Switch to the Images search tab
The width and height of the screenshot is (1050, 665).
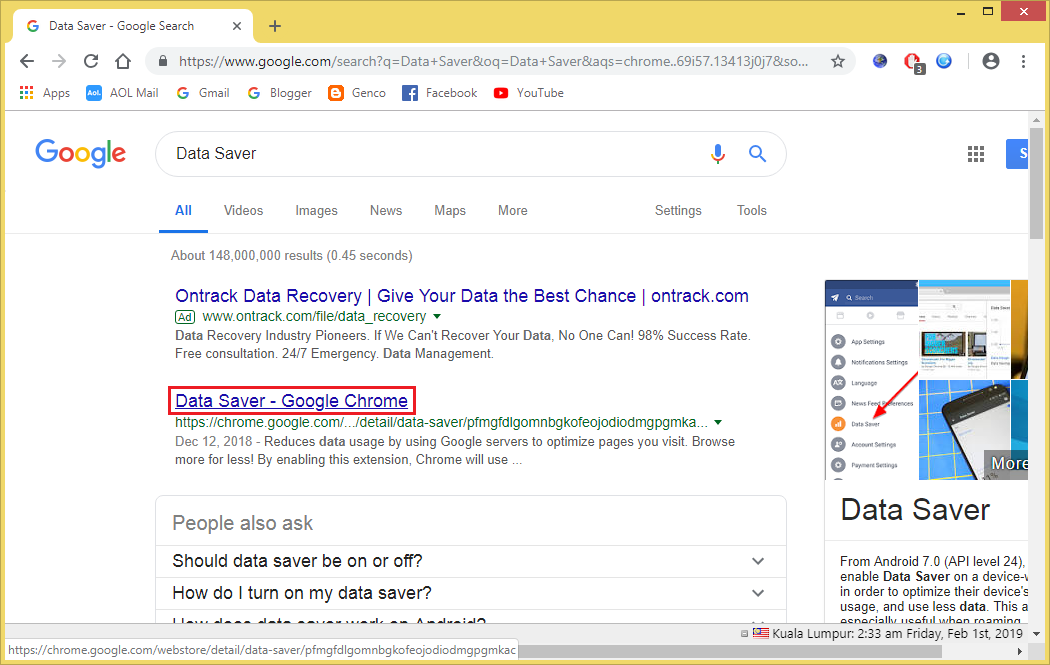pos(316,210)
